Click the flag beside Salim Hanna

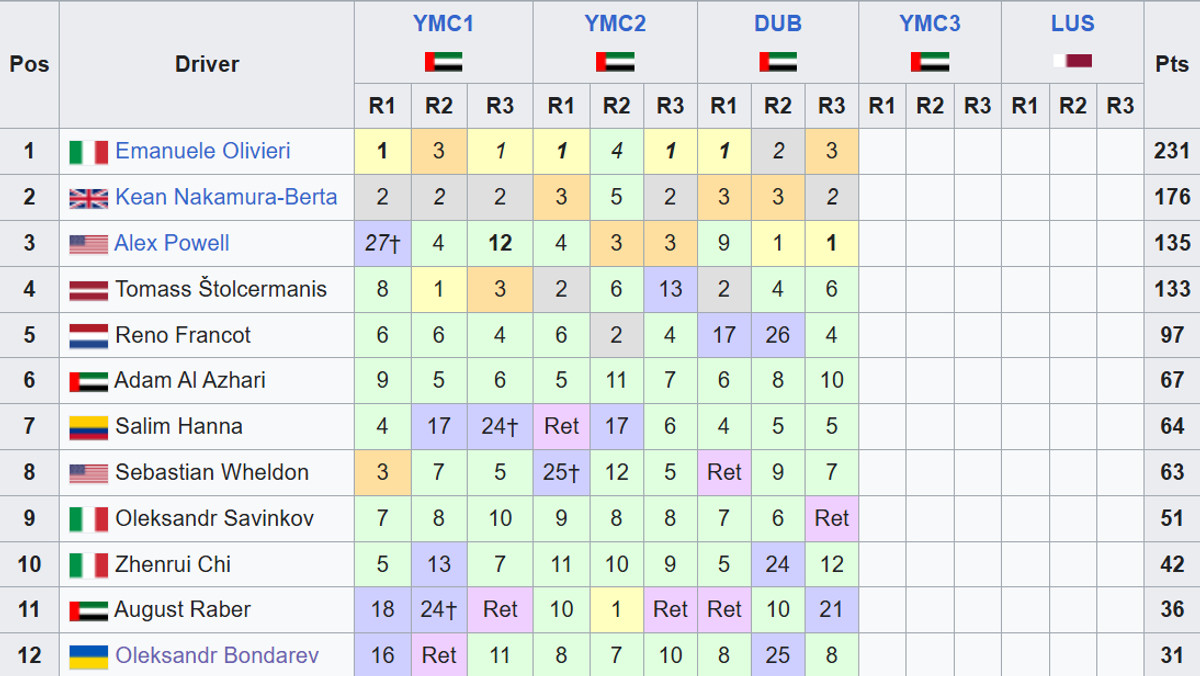click(88, 428)
